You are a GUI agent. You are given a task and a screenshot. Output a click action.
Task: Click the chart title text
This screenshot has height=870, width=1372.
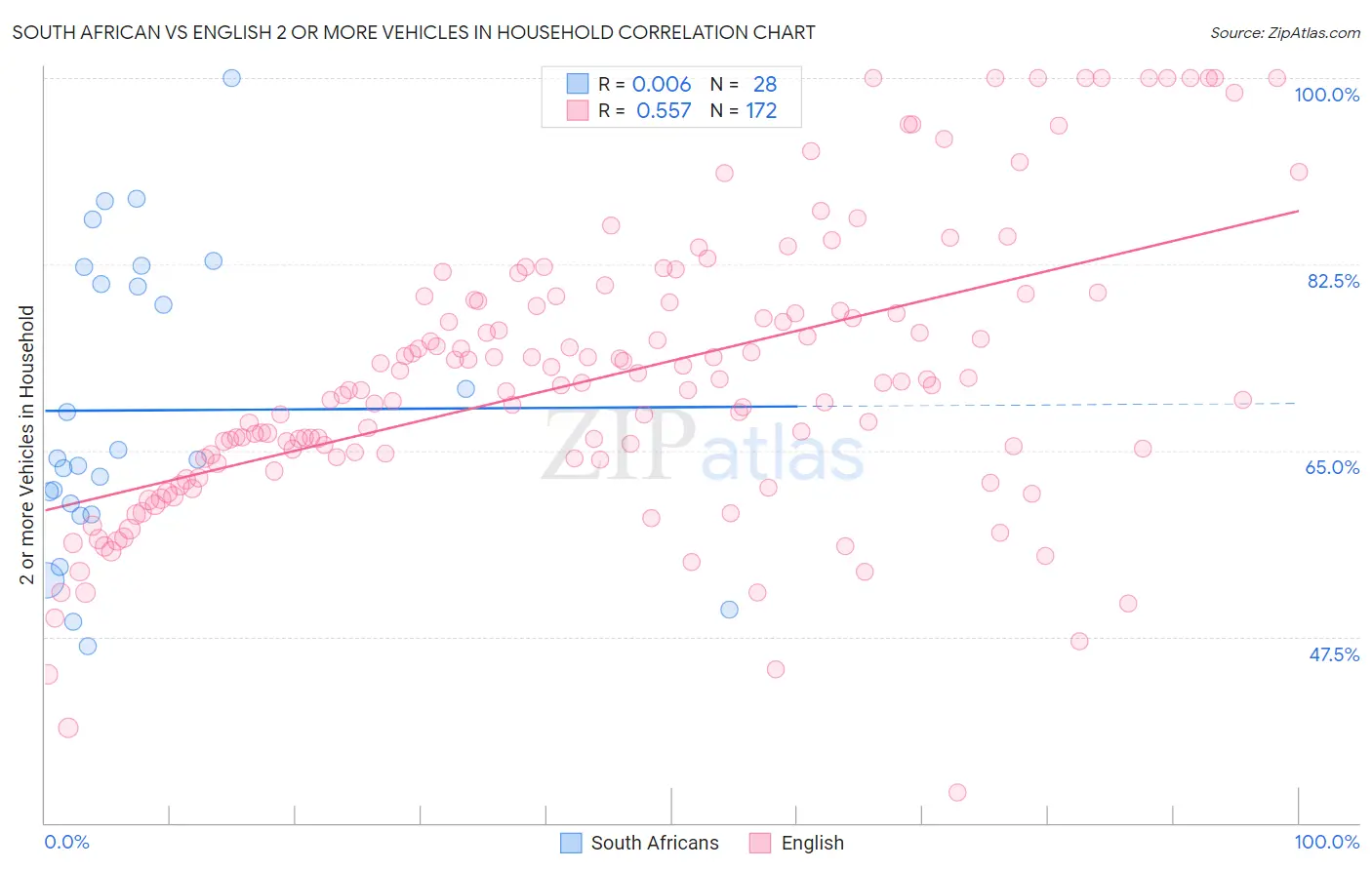[x=414, y=32]
